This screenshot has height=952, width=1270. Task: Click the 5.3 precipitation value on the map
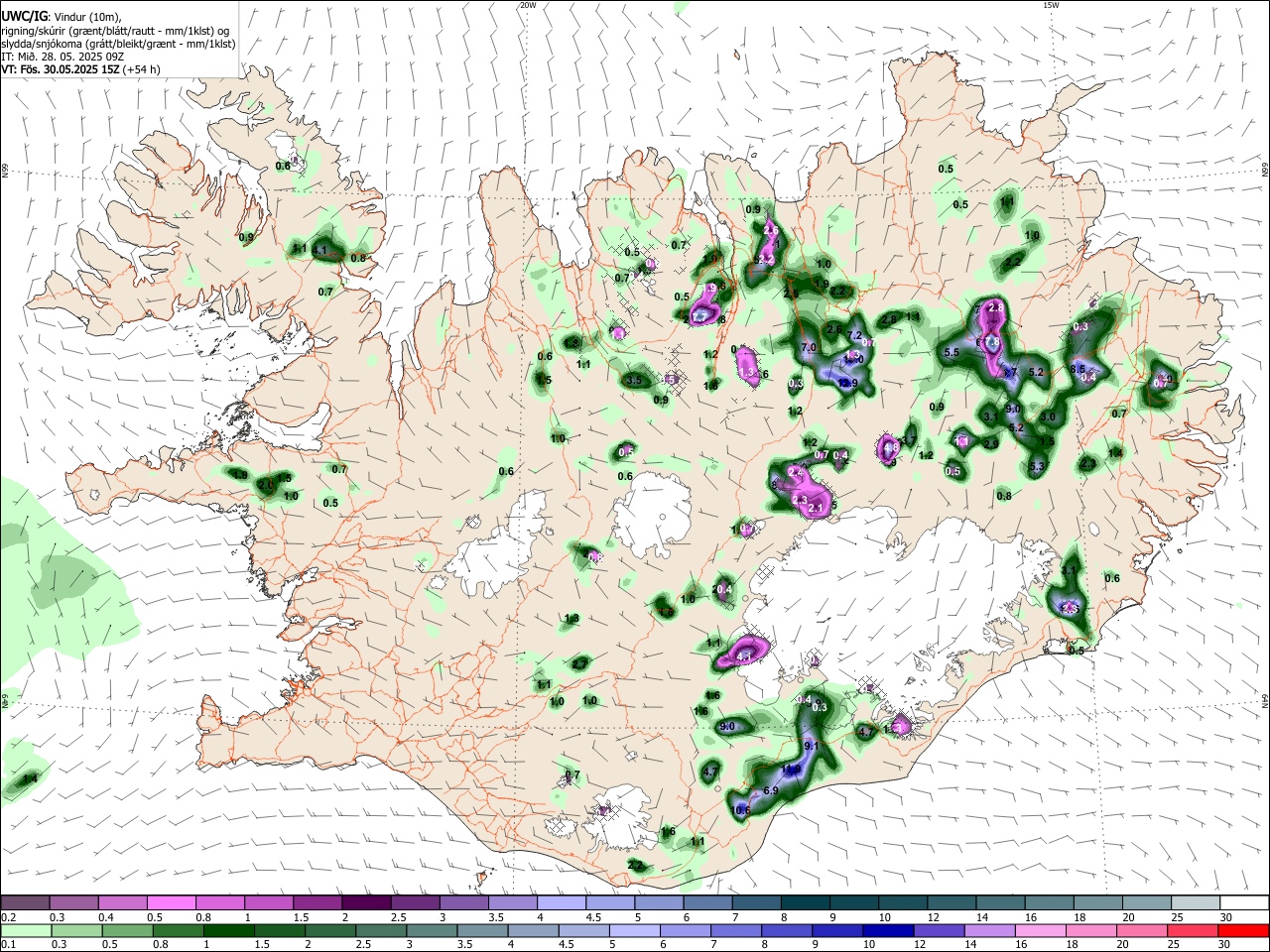pos(1038,466)
